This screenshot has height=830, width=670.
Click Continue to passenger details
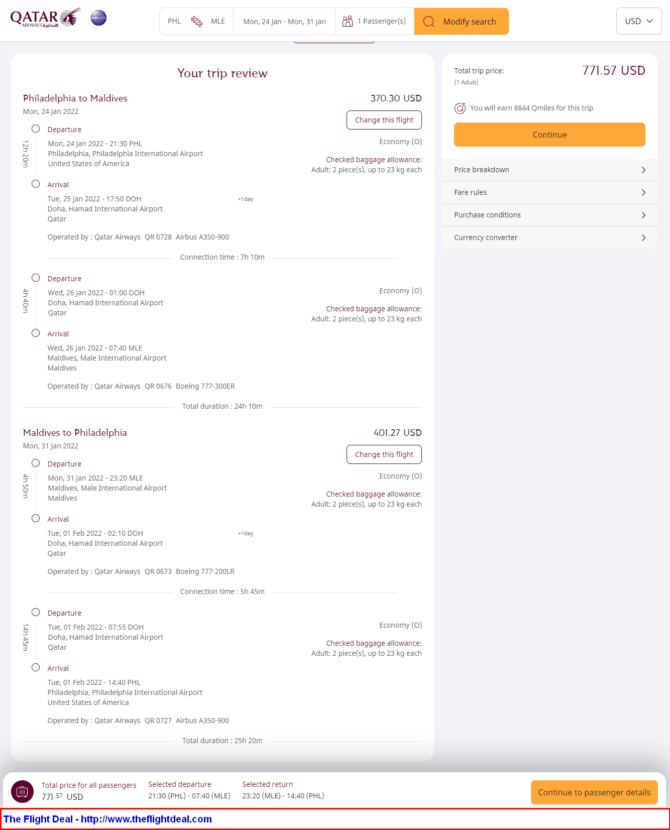click(x=594, y=792)
